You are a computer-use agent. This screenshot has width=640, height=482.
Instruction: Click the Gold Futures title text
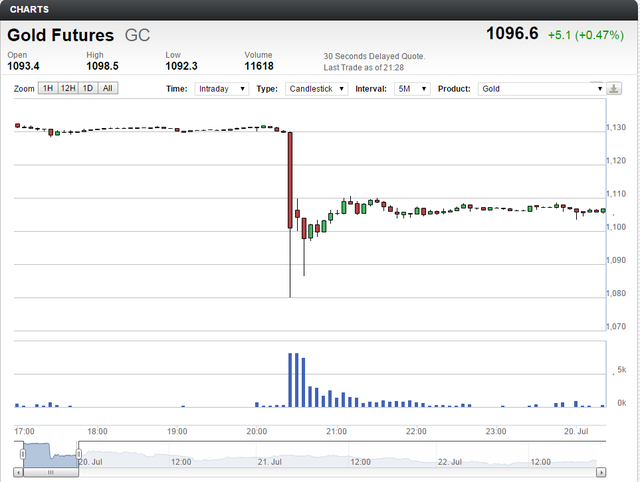(x=60, y=35)
